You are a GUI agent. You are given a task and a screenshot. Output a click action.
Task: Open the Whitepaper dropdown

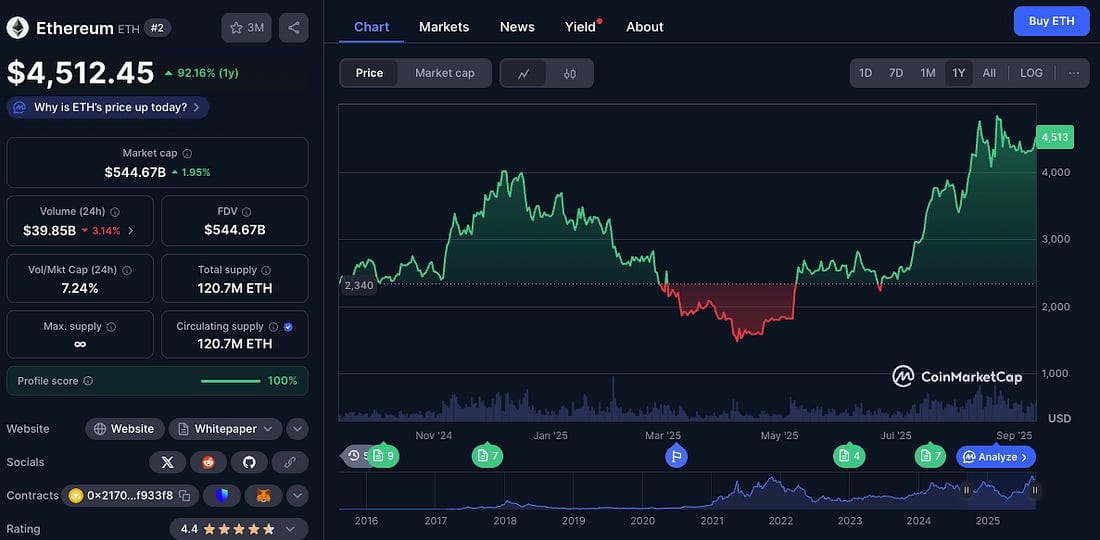coord(225,428)
